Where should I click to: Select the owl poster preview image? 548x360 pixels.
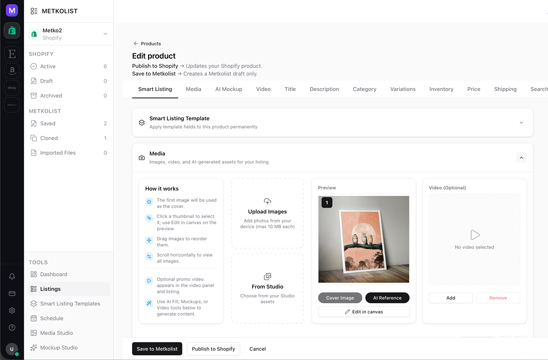tap(363, 239)
